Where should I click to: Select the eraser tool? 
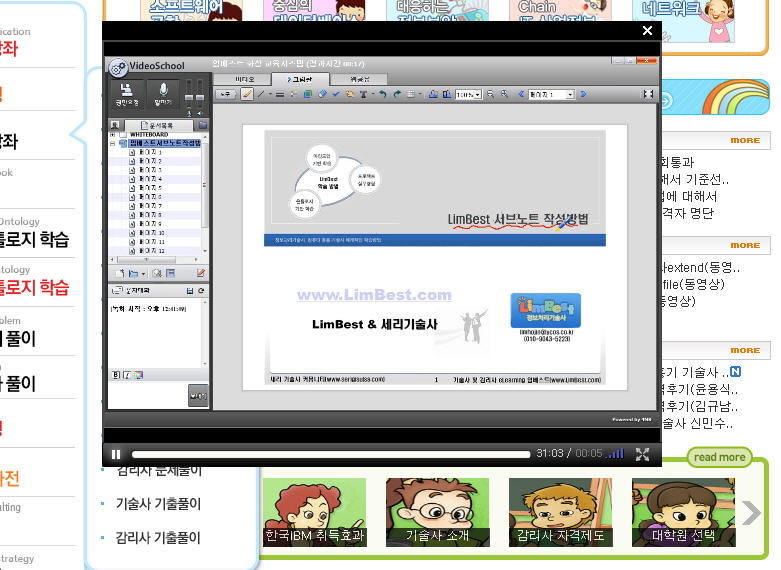322,94
